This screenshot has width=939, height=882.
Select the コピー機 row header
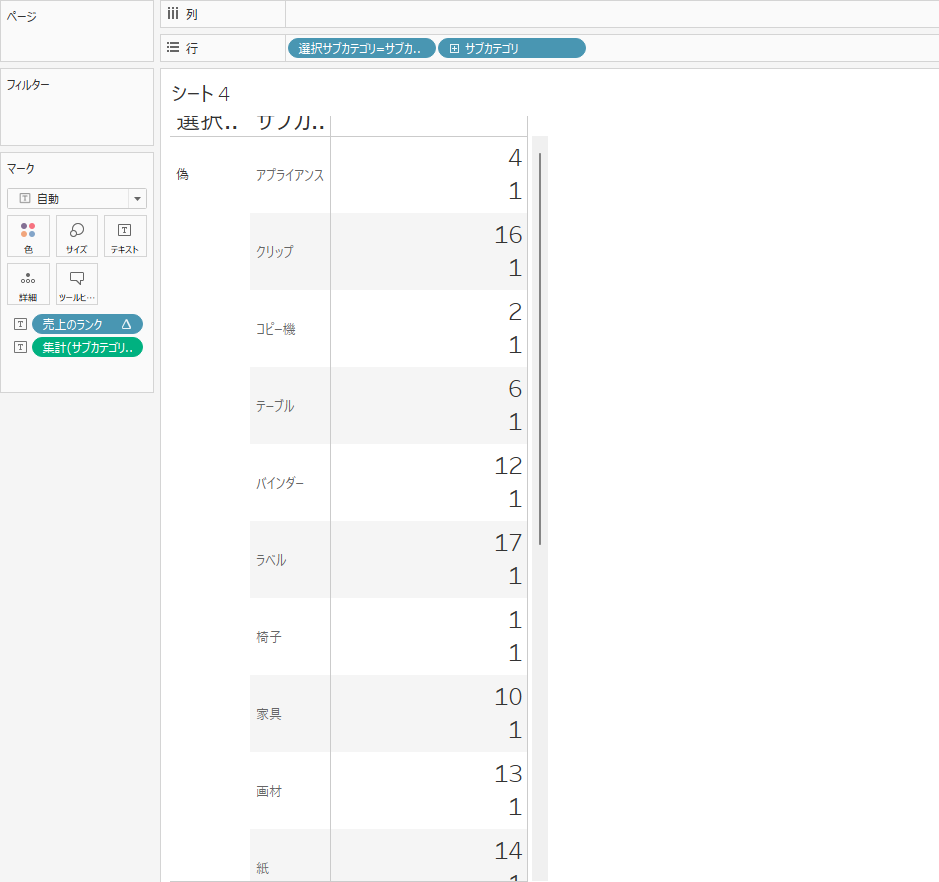(276, 329)
